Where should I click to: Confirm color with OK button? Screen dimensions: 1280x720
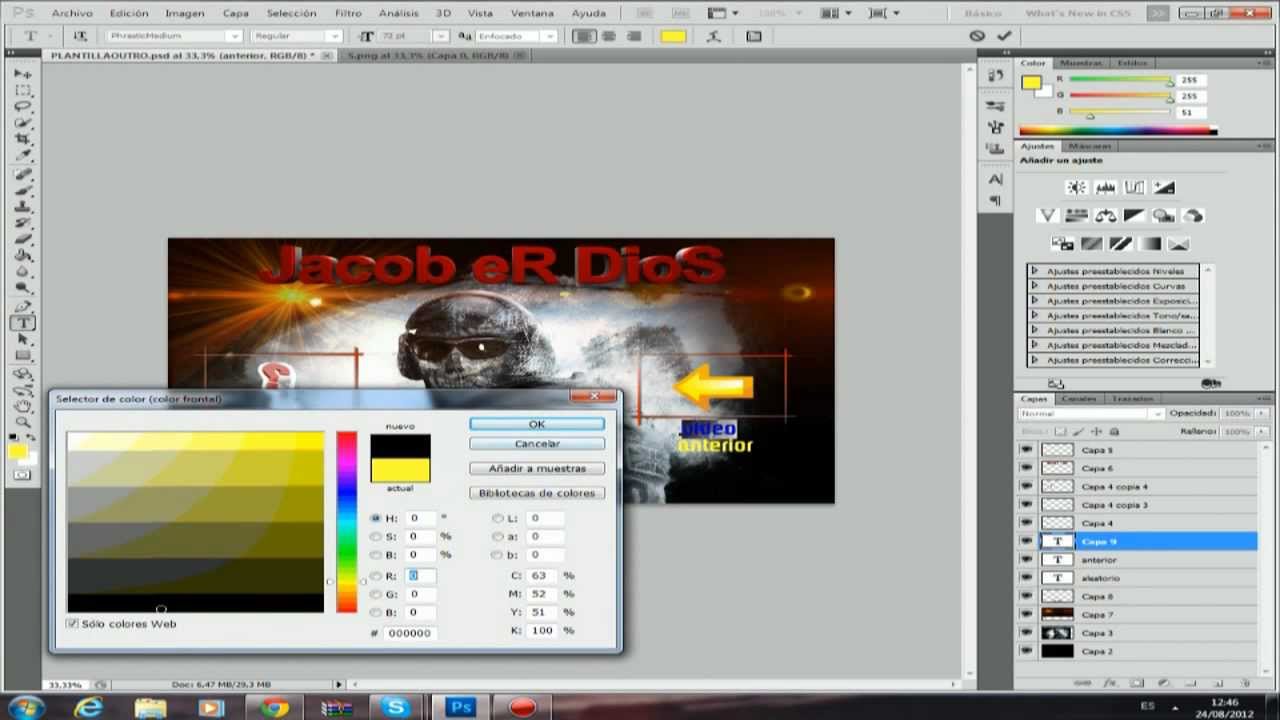point(537,424)
